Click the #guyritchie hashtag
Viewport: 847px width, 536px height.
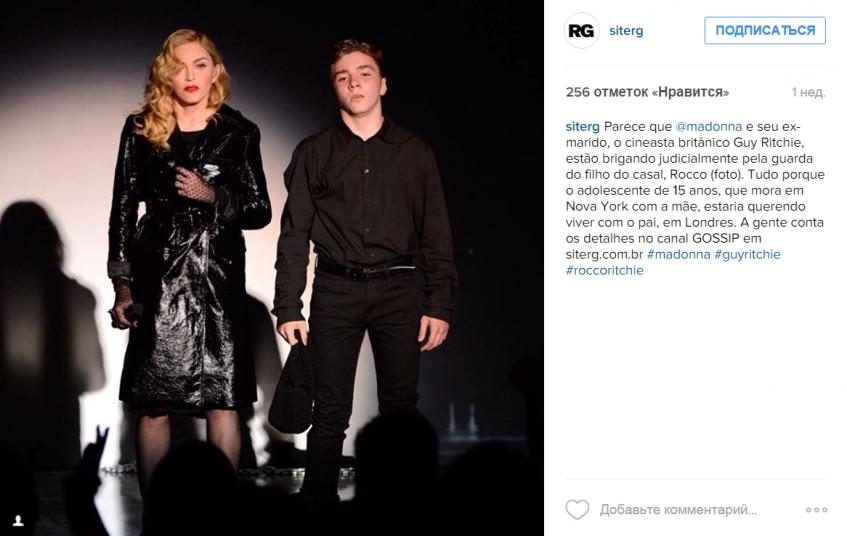tap(748, 254)
